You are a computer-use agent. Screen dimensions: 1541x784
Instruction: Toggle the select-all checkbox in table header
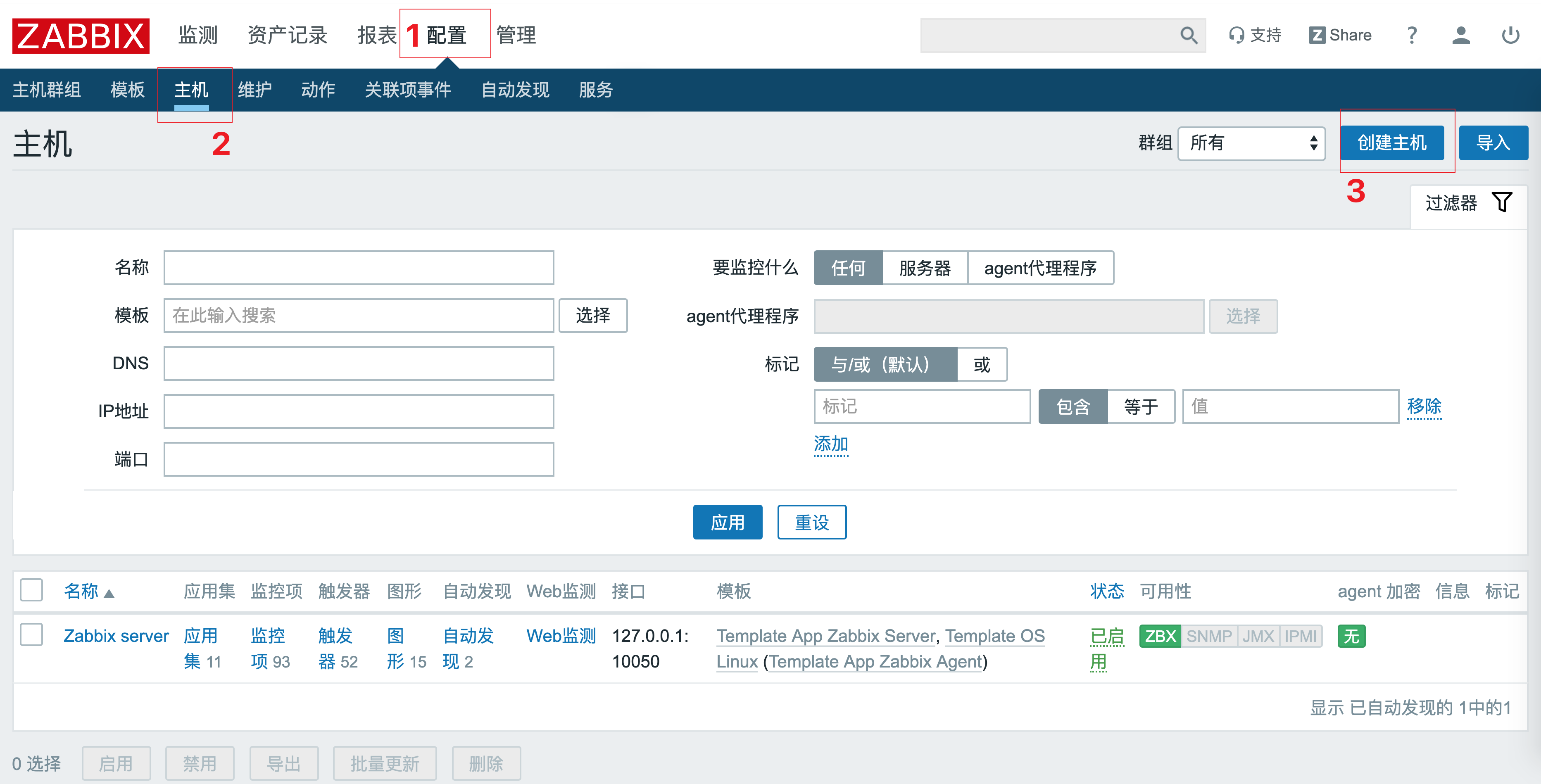click(x=31, y=590)
